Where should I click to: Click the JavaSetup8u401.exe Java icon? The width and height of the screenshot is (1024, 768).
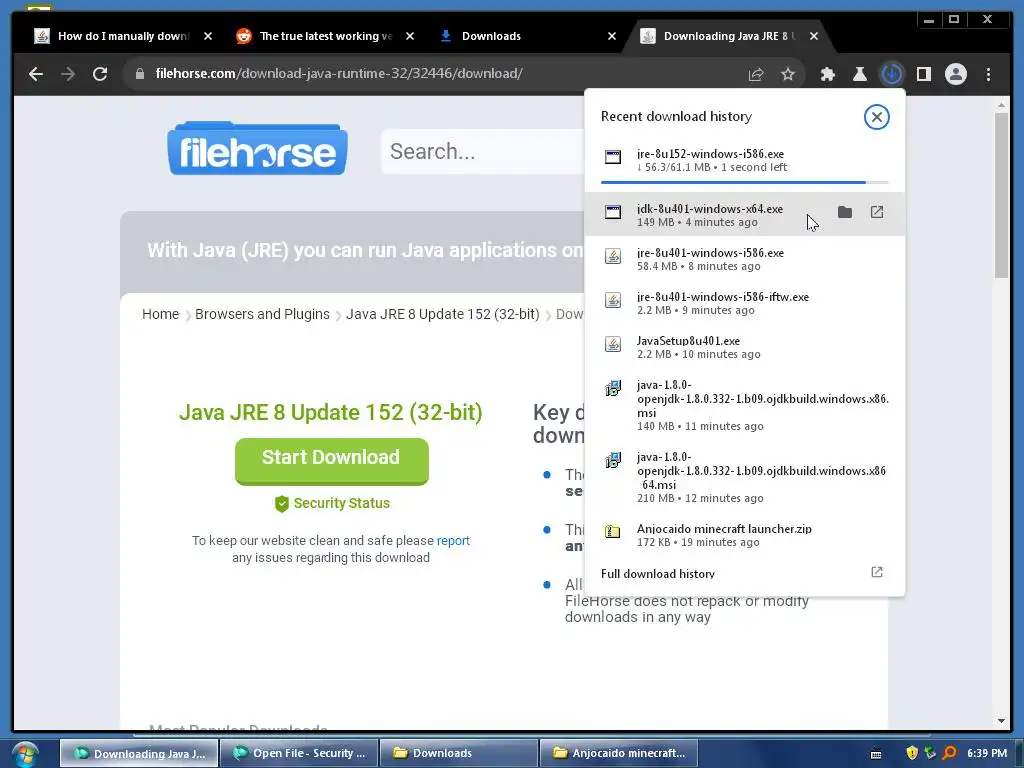tap(613, 344)
